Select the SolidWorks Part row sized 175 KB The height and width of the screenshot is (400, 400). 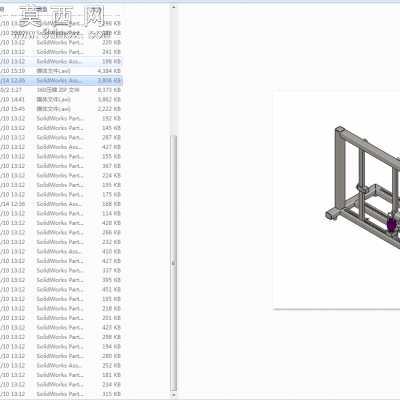pyautogui.click(x=61, y=194)
